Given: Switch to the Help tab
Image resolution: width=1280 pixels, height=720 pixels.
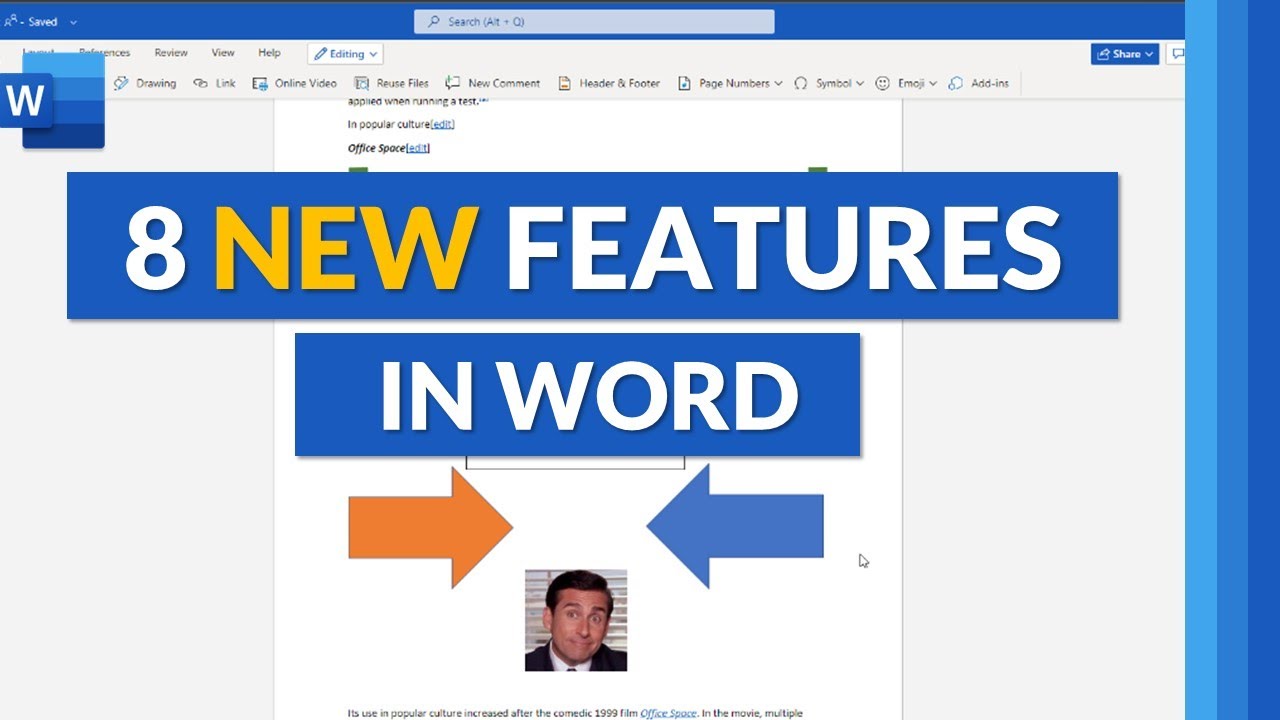Looking at the screenshot, I should click(269, 53).
